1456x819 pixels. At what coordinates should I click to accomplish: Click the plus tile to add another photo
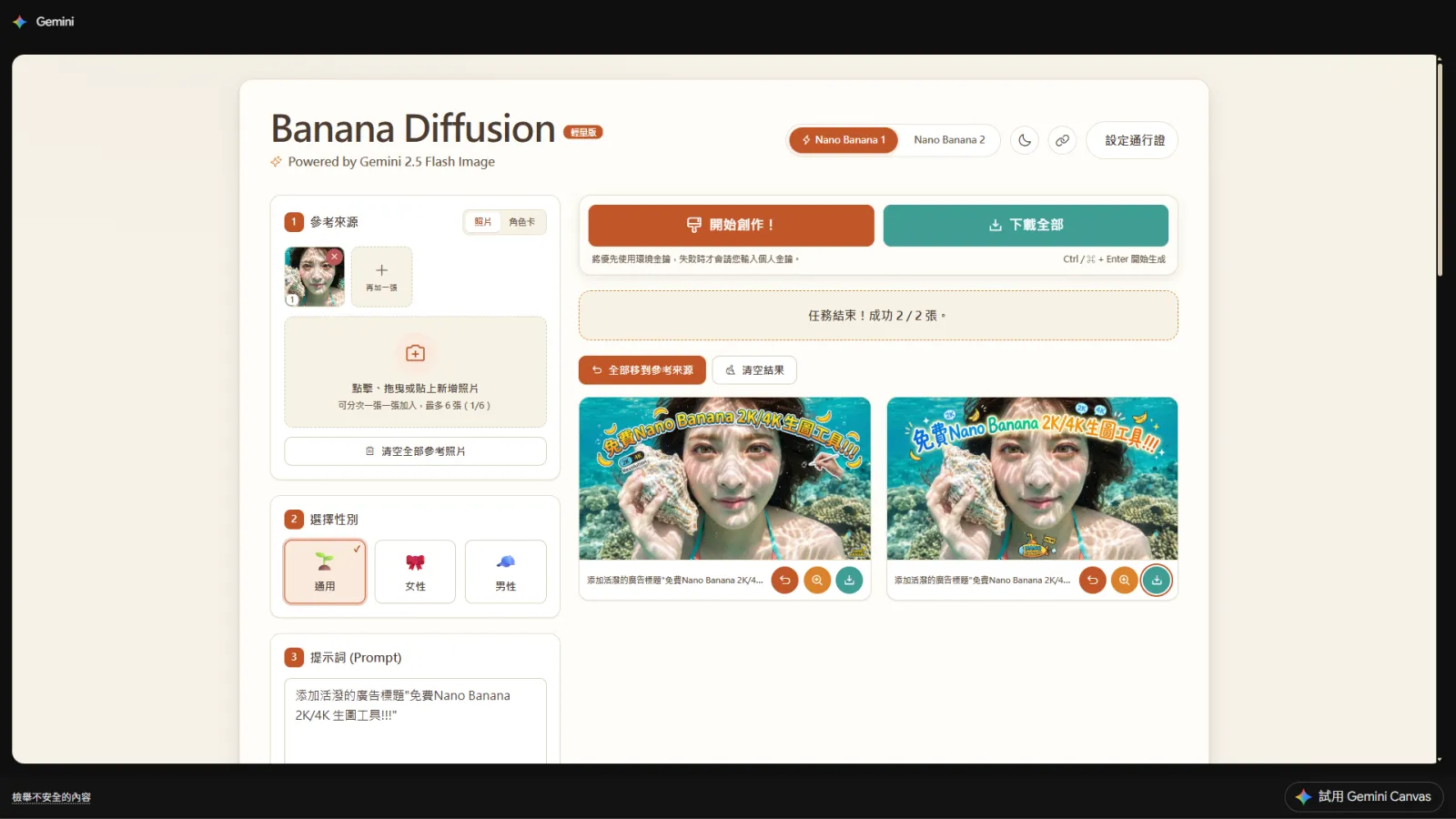coord(381,277)
